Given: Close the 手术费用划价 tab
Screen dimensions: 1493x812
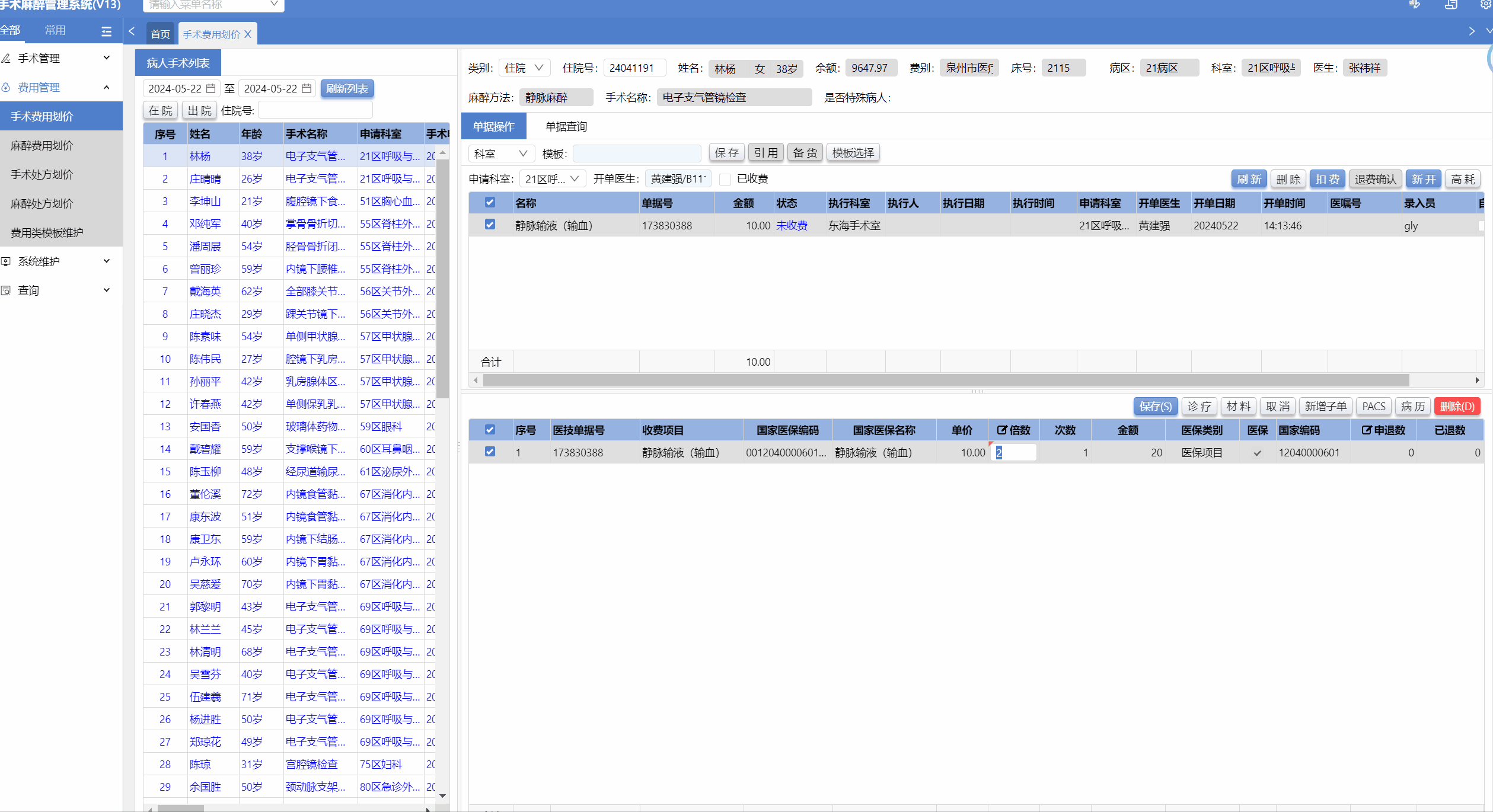Looking at the screenshot, I should [x=248, y=34].
